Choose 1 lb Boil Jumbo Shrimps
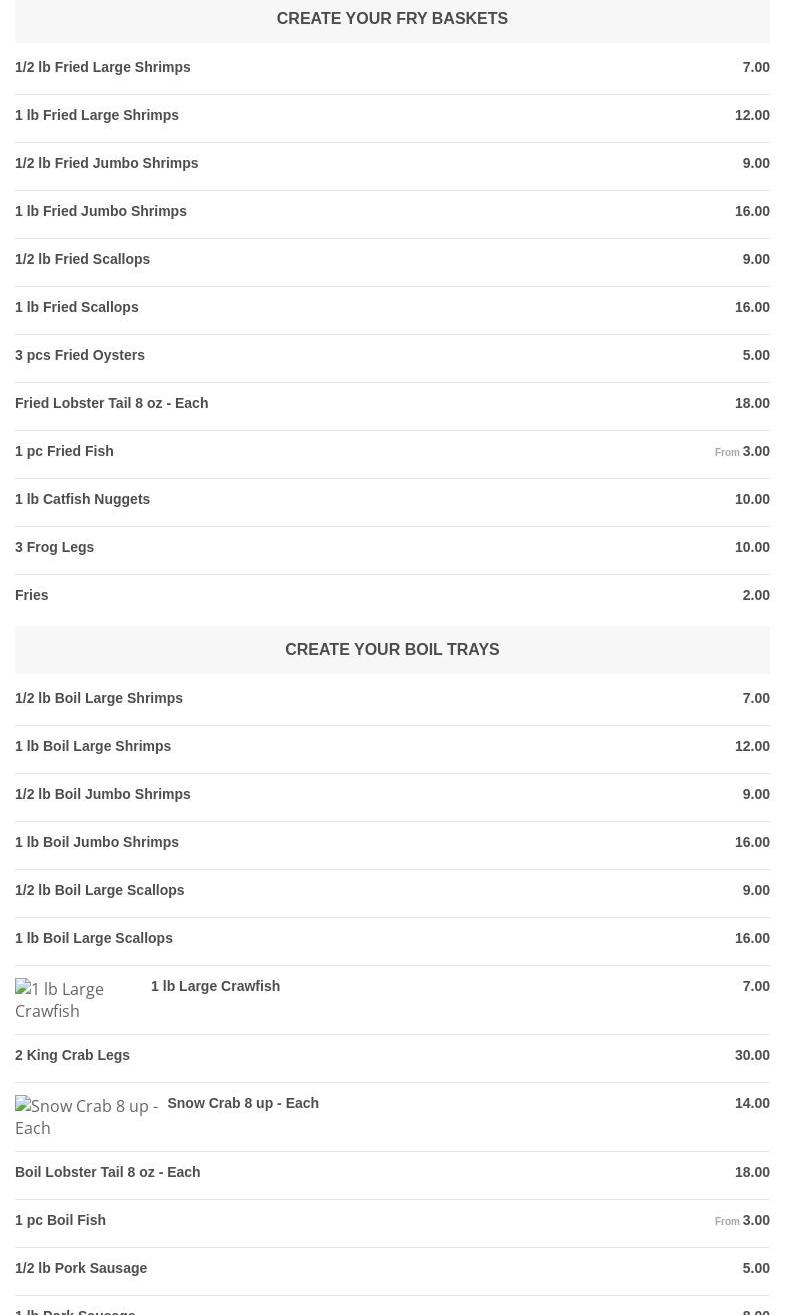This screenshot has width=785, height=1315. coord(97,842)
